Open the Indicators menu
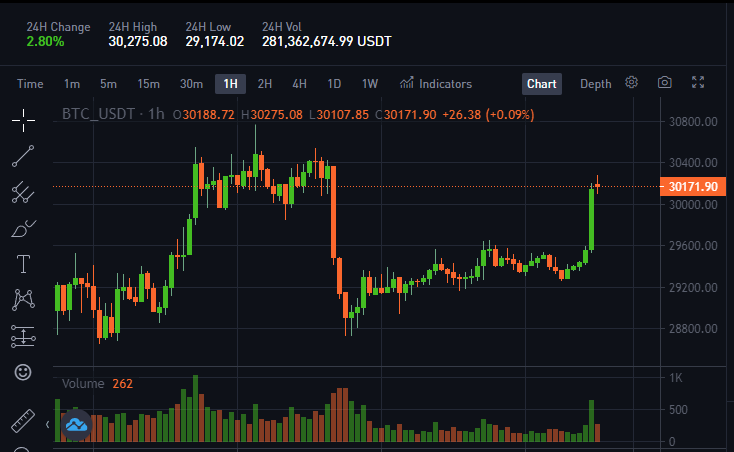Image resolution: width=734 pixels, height=452 pixels. coord(436,84)
